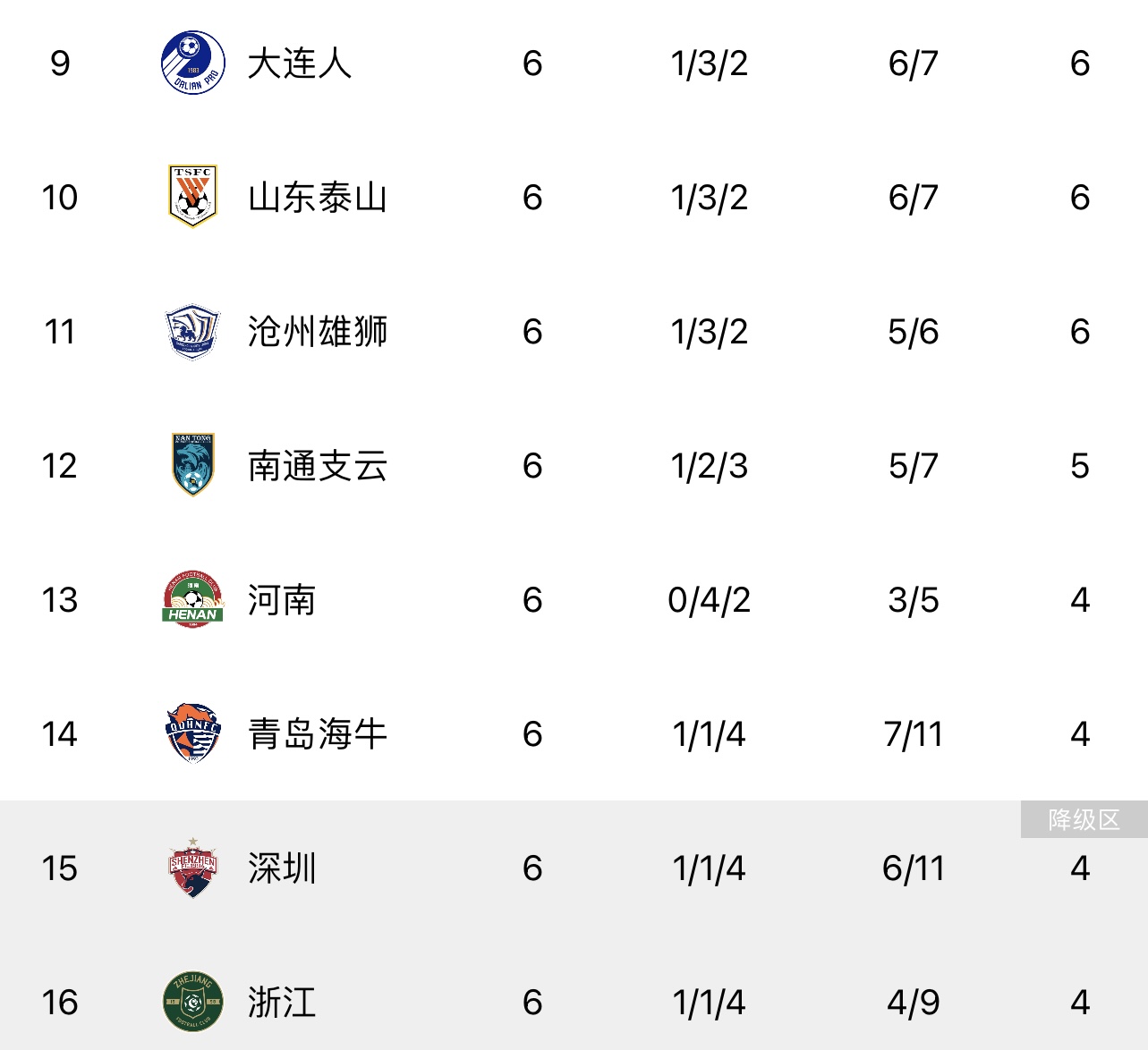1148x1050 pixels.
Task: Tap the Cangzhou Mighty Lions badge
Action: (192, 331)
